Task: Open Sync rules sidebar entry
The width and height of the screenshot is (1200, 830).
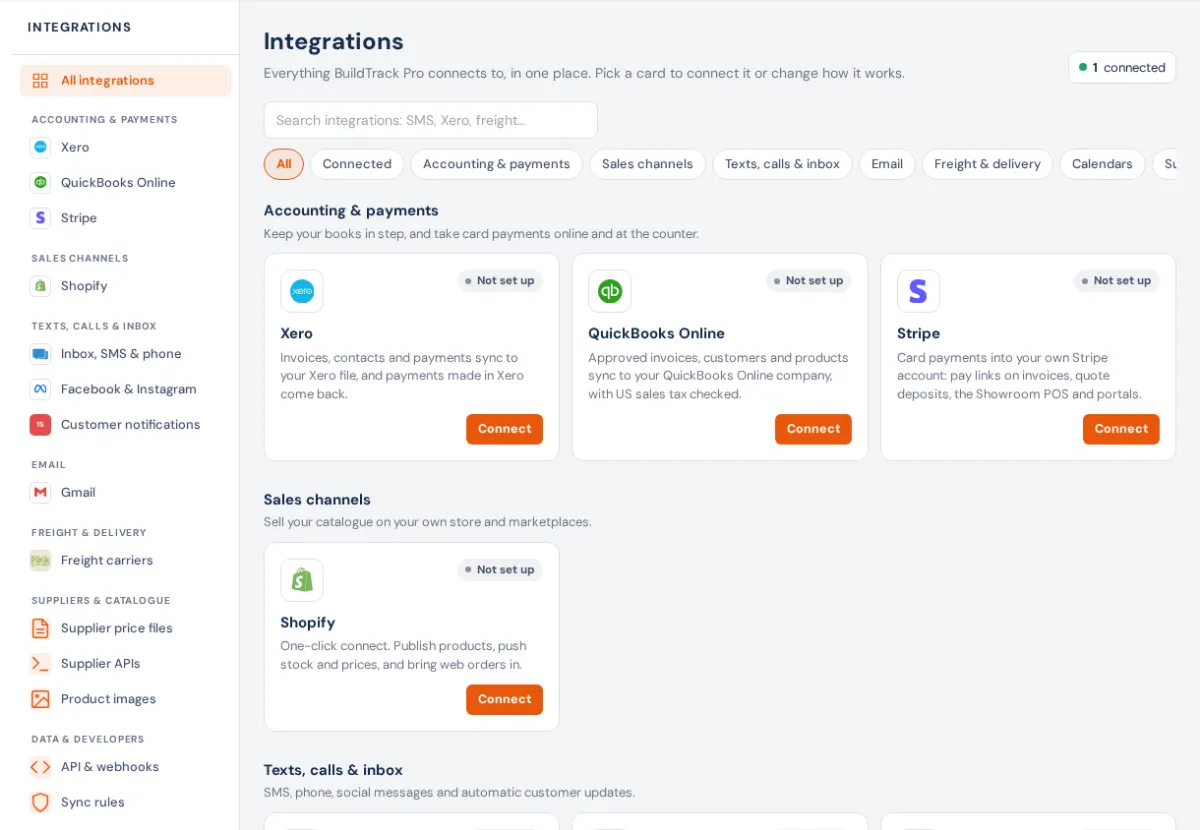Action: (x=126, y=802)
